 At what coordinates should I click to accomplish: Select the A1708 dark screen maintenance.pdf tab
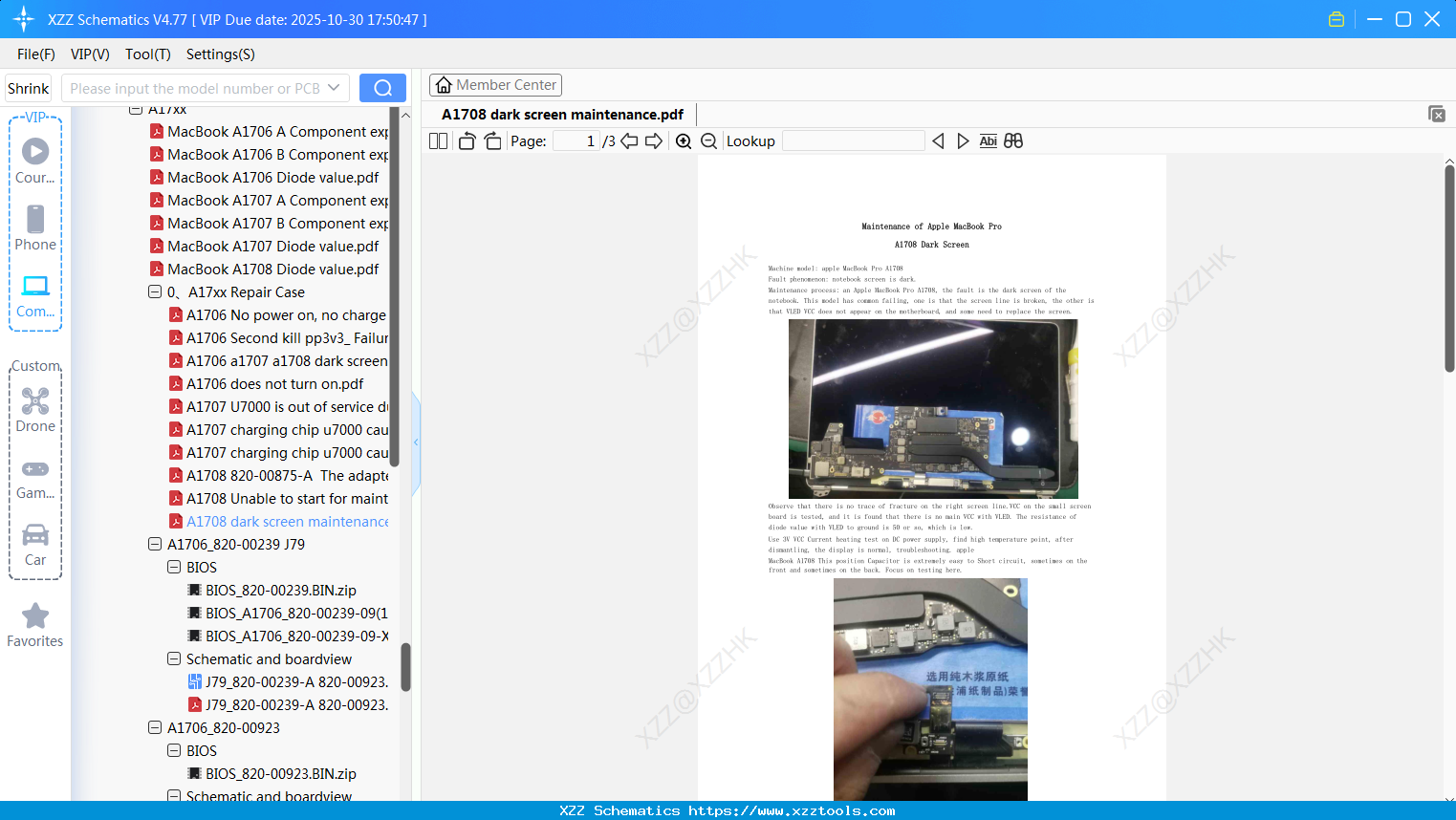tap(562, 115)
